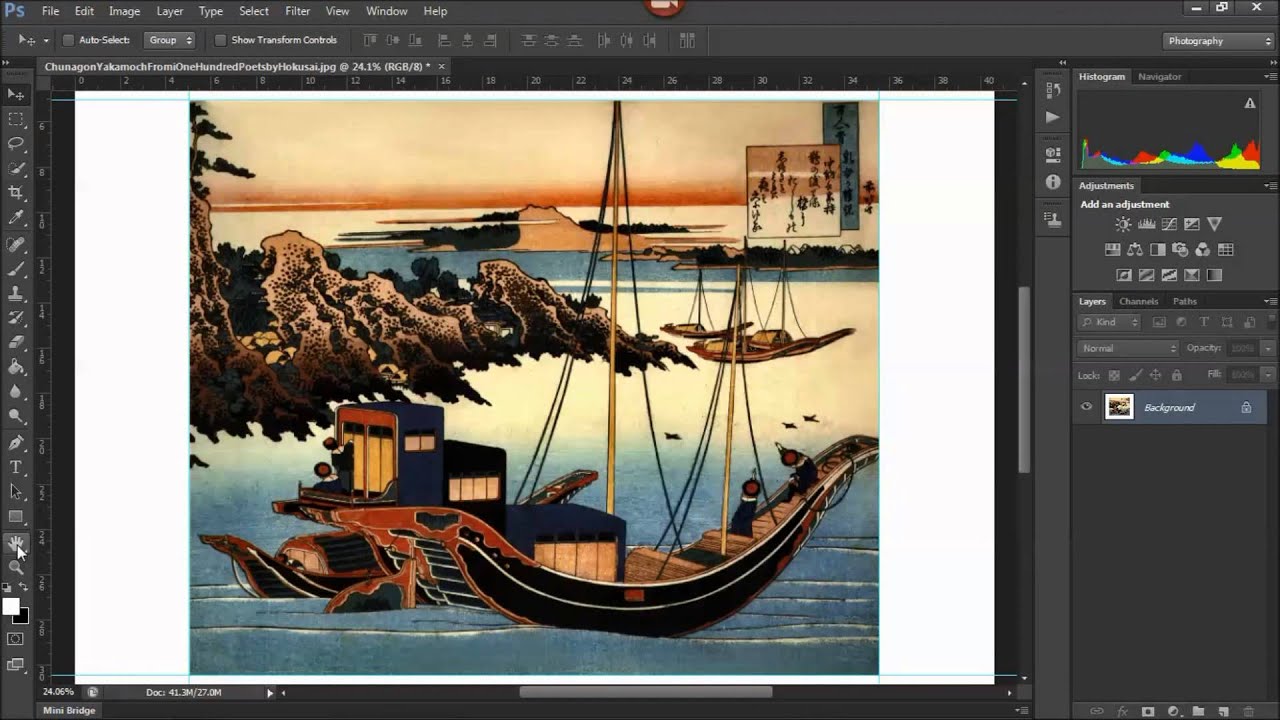This screenshot has height=720, width=1280.
Task: Switch to the Paths tab
Action: pyautogui.click(x=1184, y=301)
